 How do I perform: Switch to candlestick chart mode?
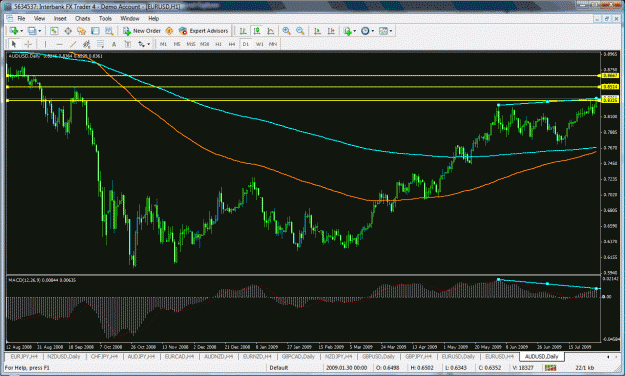pyautogui.click(x=257, y=31)
